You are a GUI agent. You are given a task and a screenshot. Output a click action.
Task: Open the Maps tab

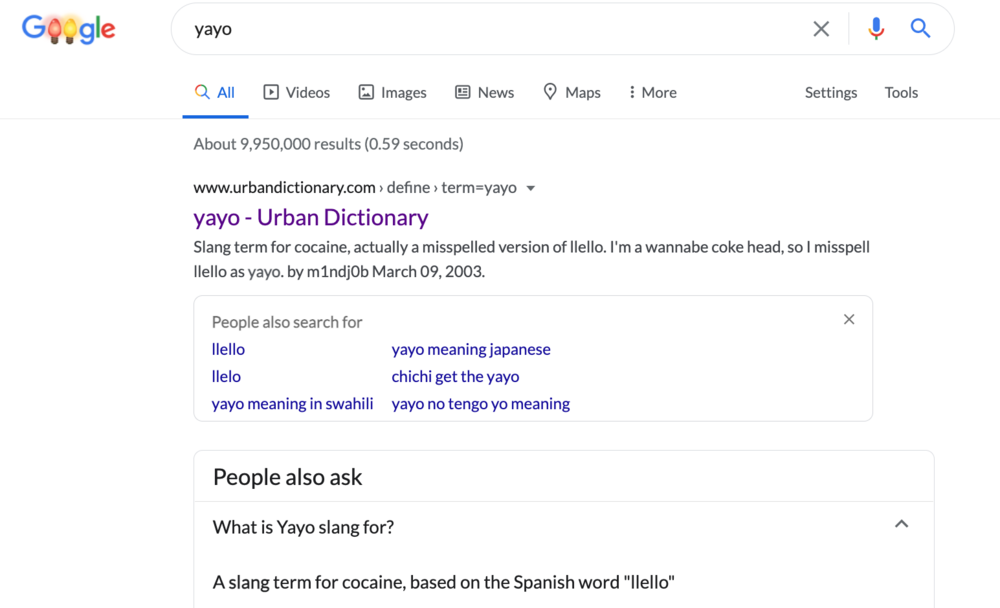click(x=572, y=93)
